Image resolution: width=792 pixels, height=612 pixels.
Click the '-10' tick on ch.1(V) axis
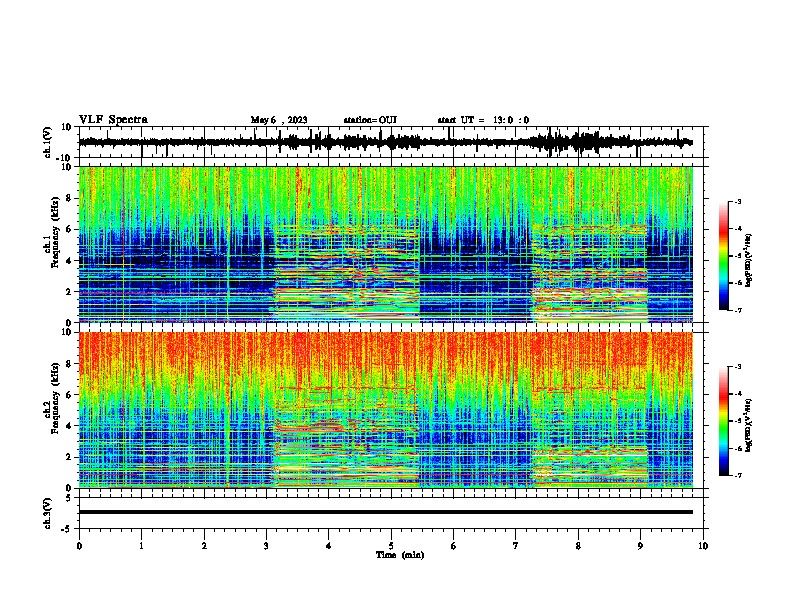(x=65, y=158)
